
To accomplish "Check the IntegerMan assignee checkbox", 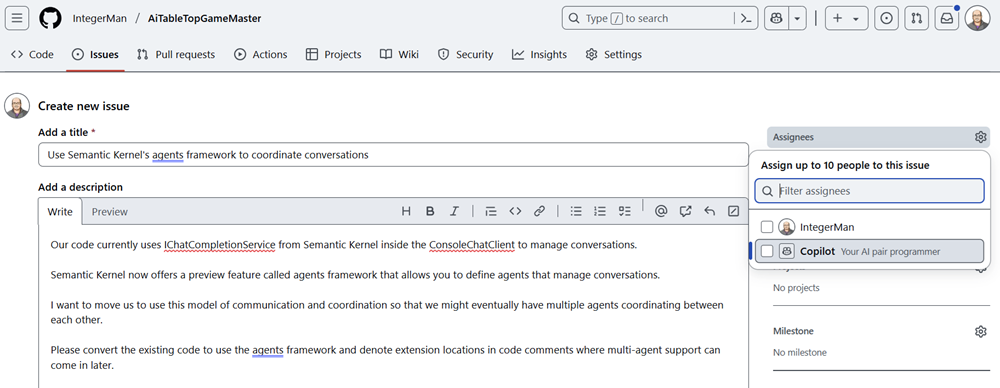I will [767, 227].
